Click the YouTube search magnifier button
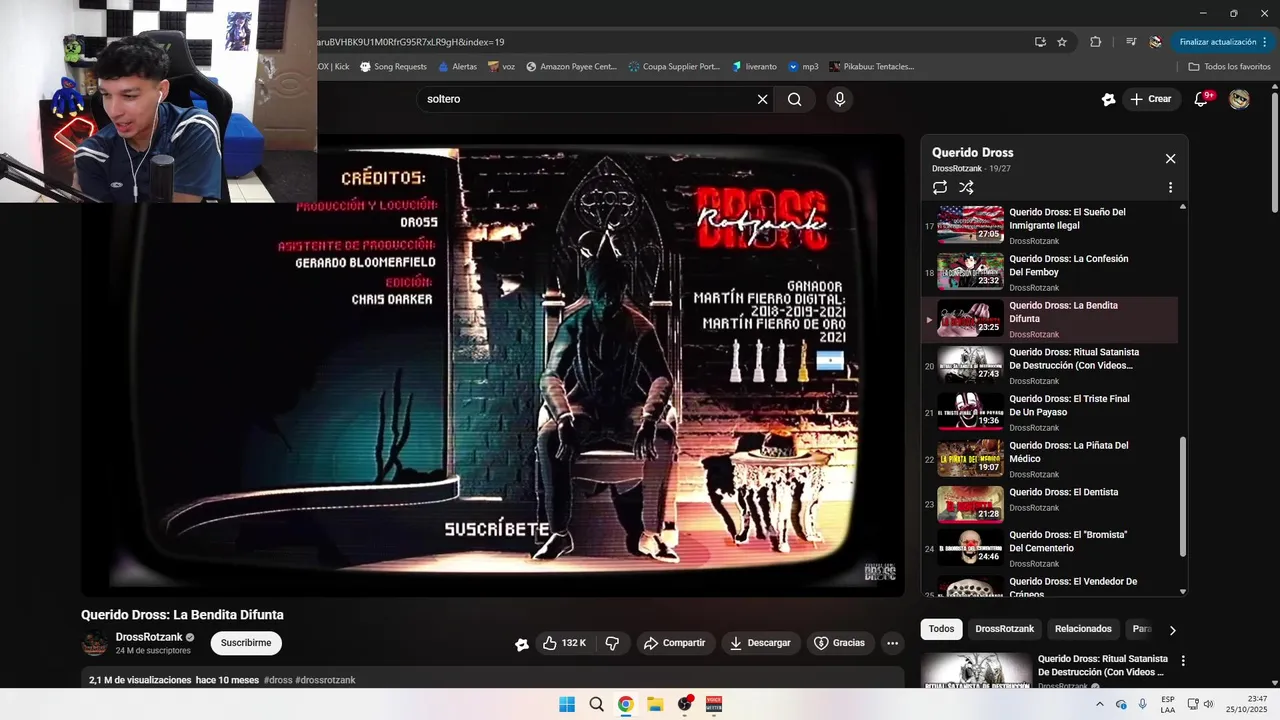Image resolution: width=1280 pixels, height=720 pixels. [x=794, y=99]
